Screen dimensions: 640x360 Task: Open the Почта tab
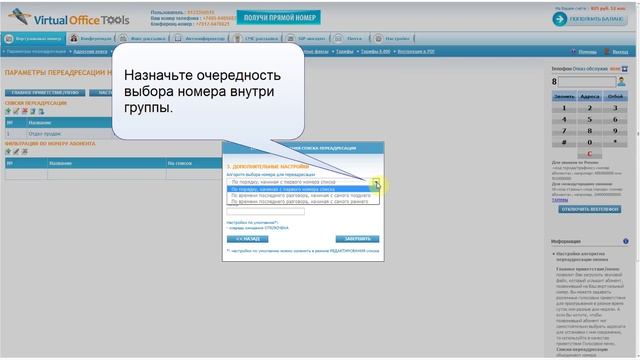tap(349, 39)
